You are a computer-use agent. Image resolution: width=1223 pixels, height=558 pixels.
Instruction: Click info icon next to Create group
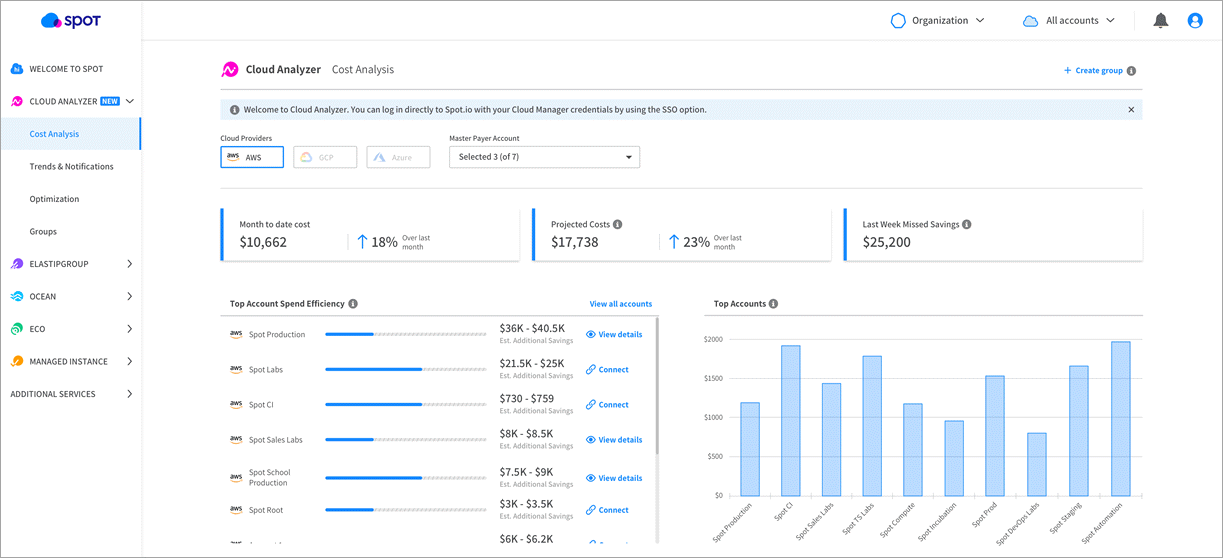click(1131, 71)
